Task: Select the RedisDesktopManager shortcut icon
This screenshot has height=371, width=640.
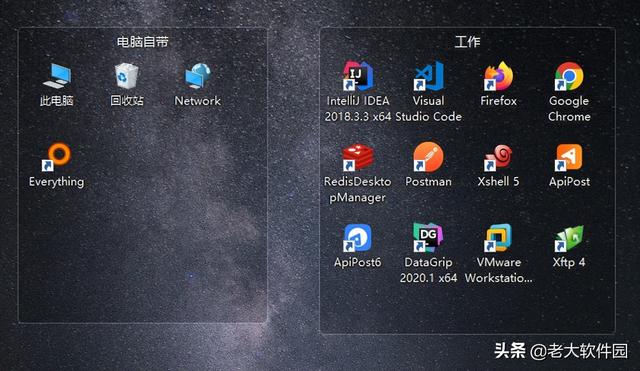Action: pos(358,157)
